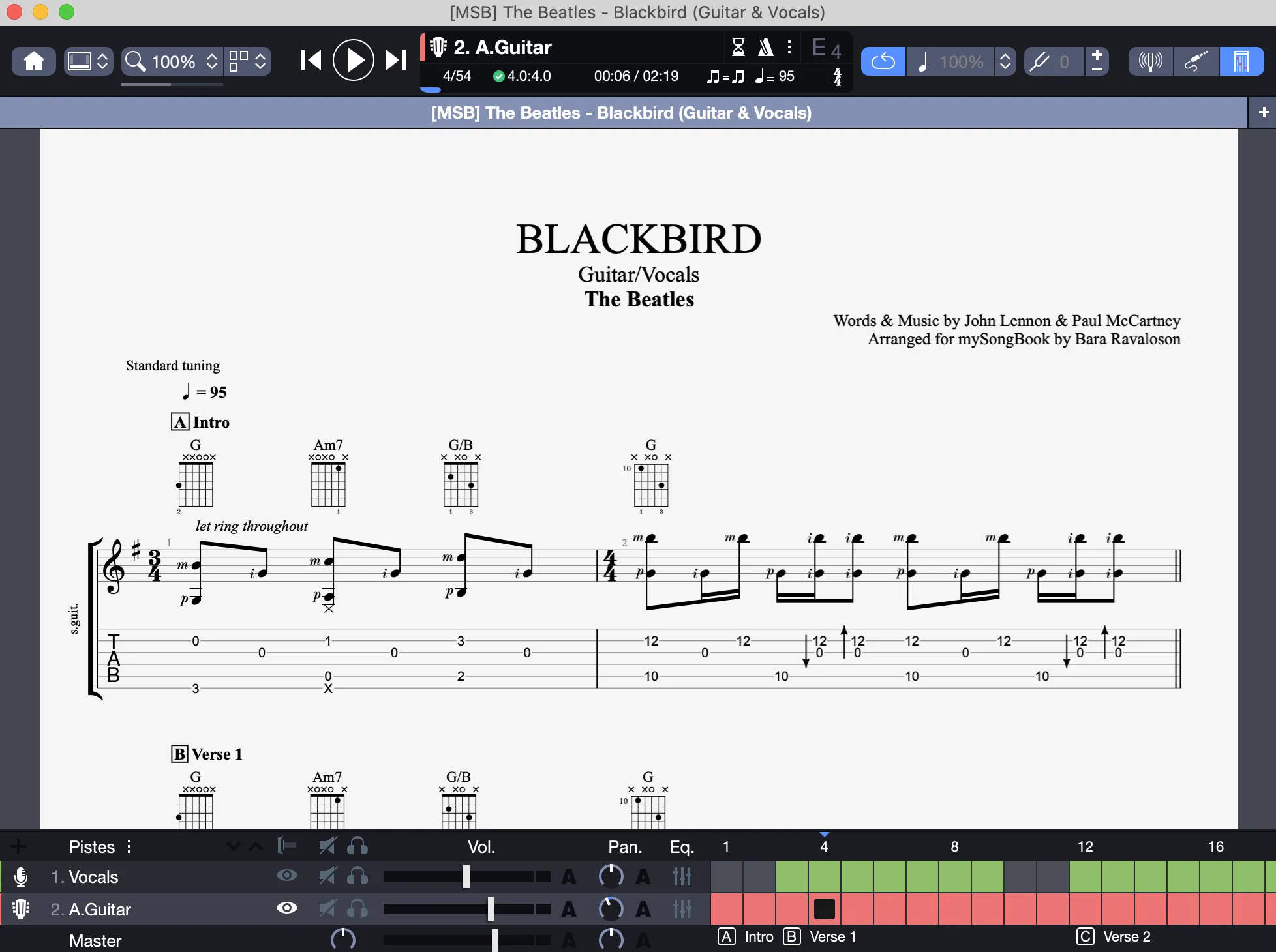
Task: Open the zoom 100% level stepper arrows
Action: (211, 61)
